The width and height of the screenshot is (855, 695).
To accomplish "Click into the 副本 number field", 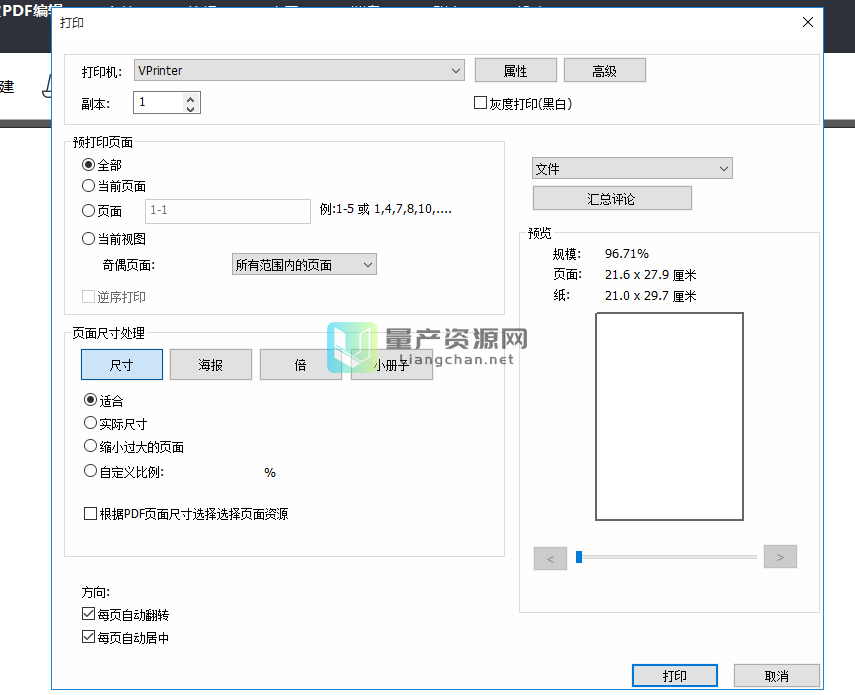I will 159,102.
